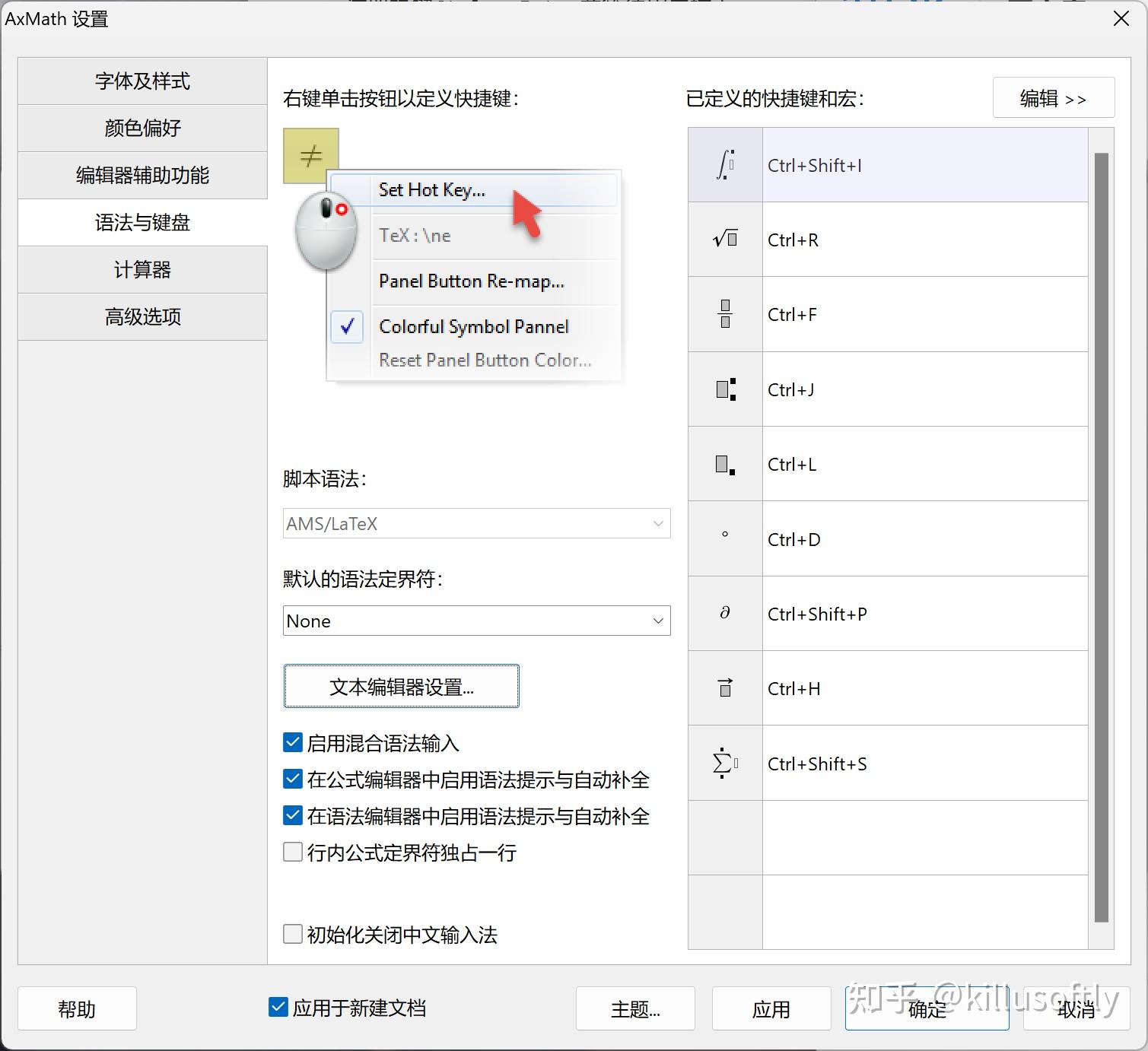Uncheck Colorful Symbol Pannel in context menu
This screenshot has width=1148, height=1051.
pyautogui.click(x=473, y=326)
